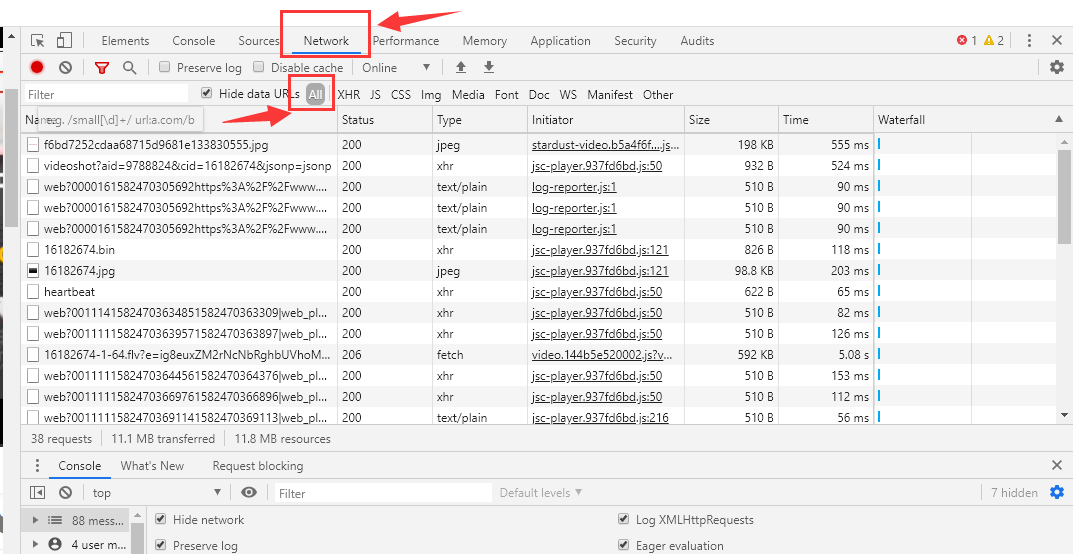
Task: Switch to the Security tab
Action: tap(635, 41)
